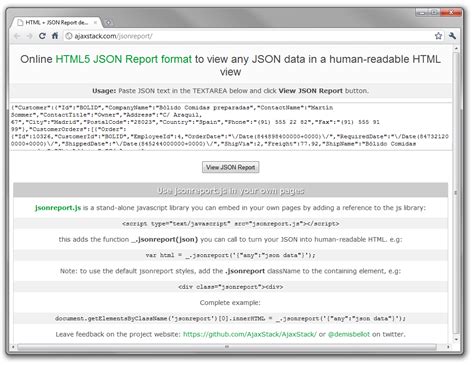Go forward with the browser forward arrow
Viewport: 474px width, 365px height.
click(x=30, y=36)
